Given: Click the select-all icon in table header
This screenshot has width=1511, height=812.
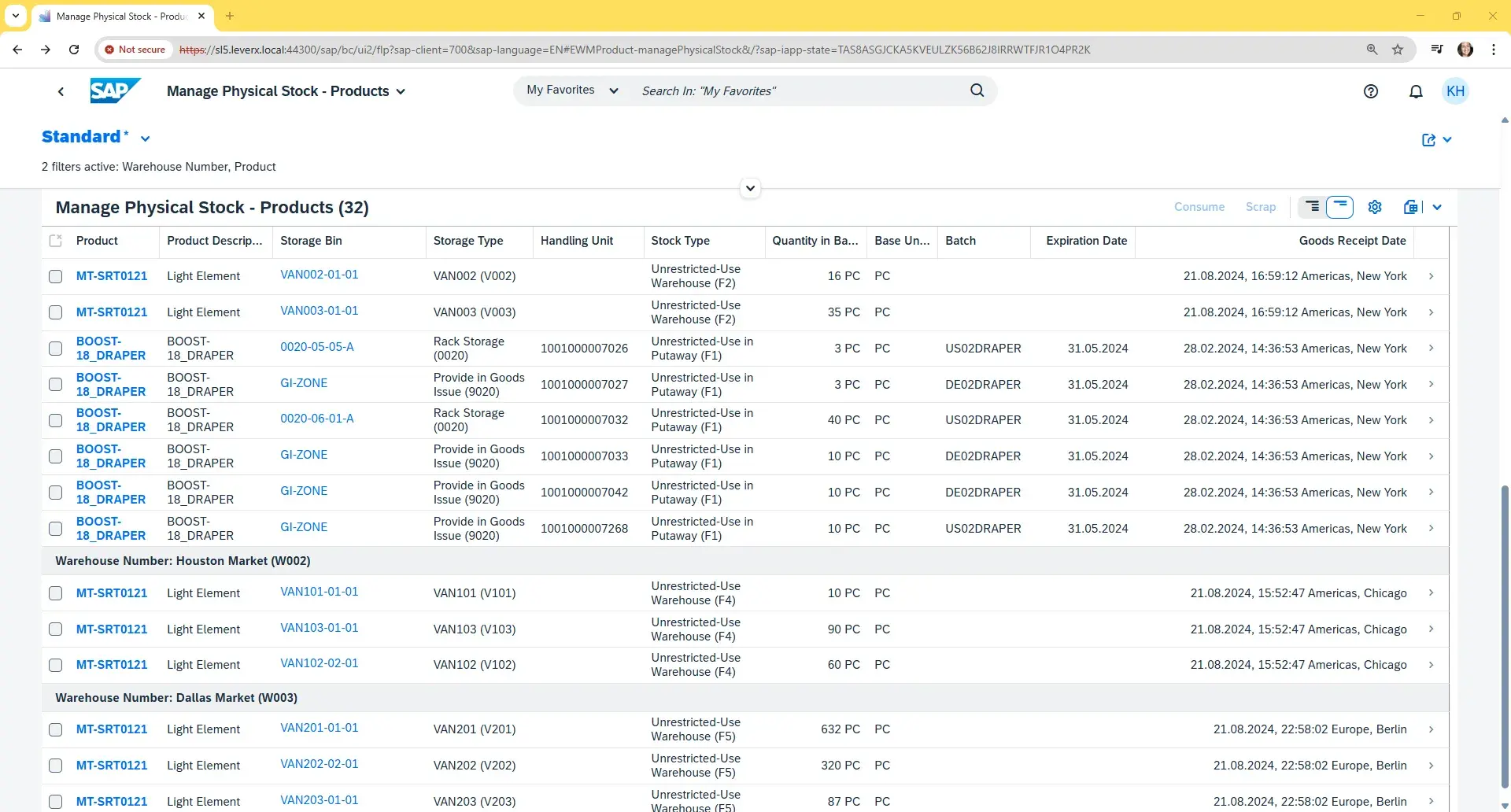Looking at the screenshot, I should 55,241.
